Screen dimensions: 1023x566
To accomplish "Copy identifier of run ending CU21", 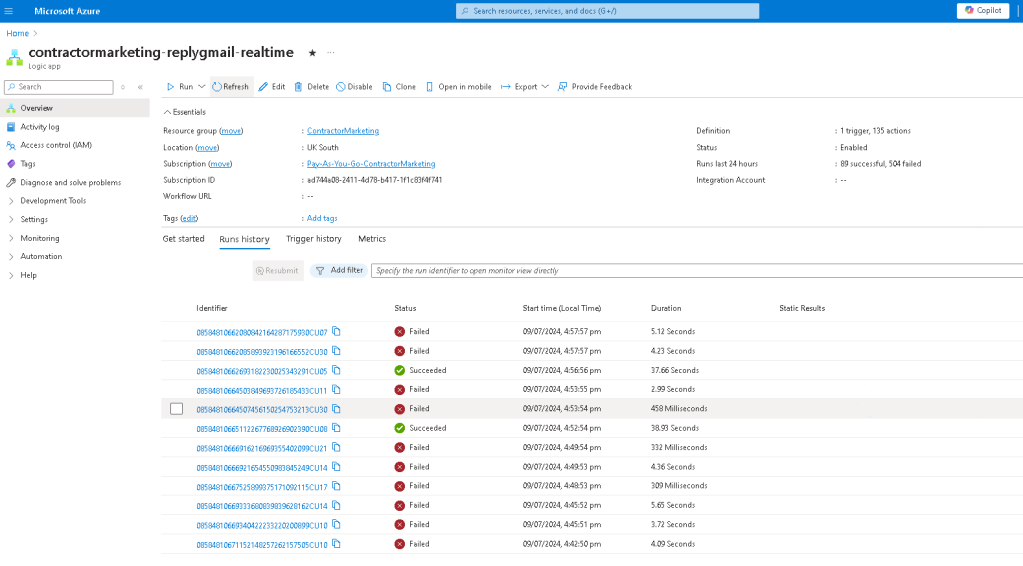I will [336, 447].
